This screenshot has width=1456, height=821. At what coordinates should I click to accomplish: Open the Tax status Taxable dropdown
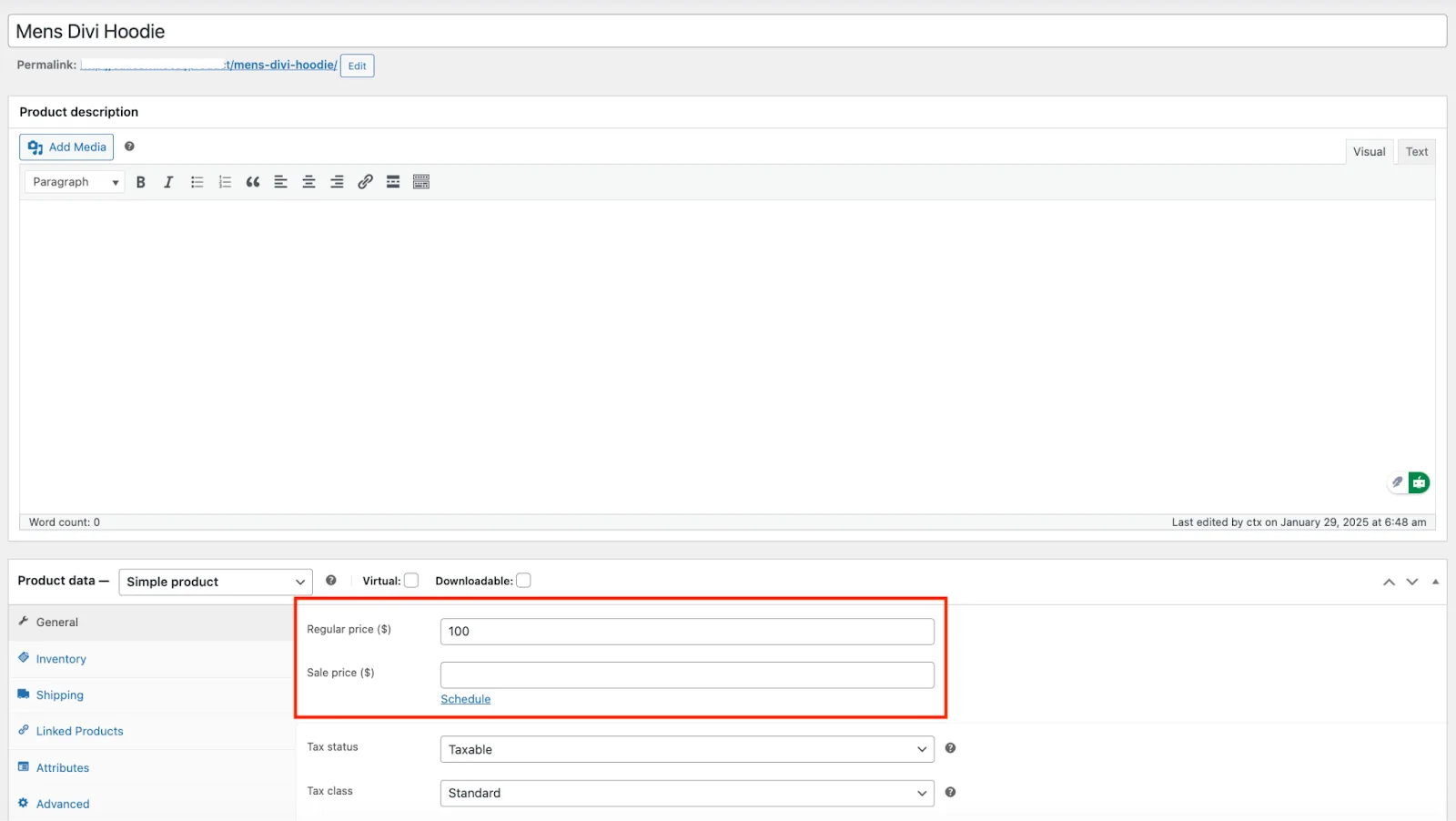click(x=687, y=749)
